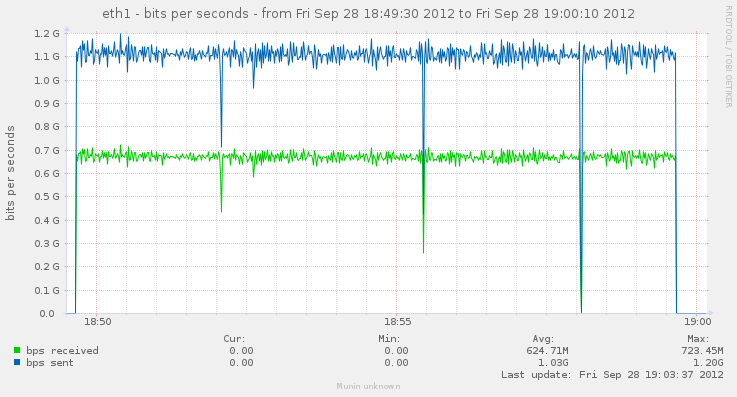This screenshot has width=737, height=397.
Task: Click the green bps received legend swatch
Action: tap(17, 350)
